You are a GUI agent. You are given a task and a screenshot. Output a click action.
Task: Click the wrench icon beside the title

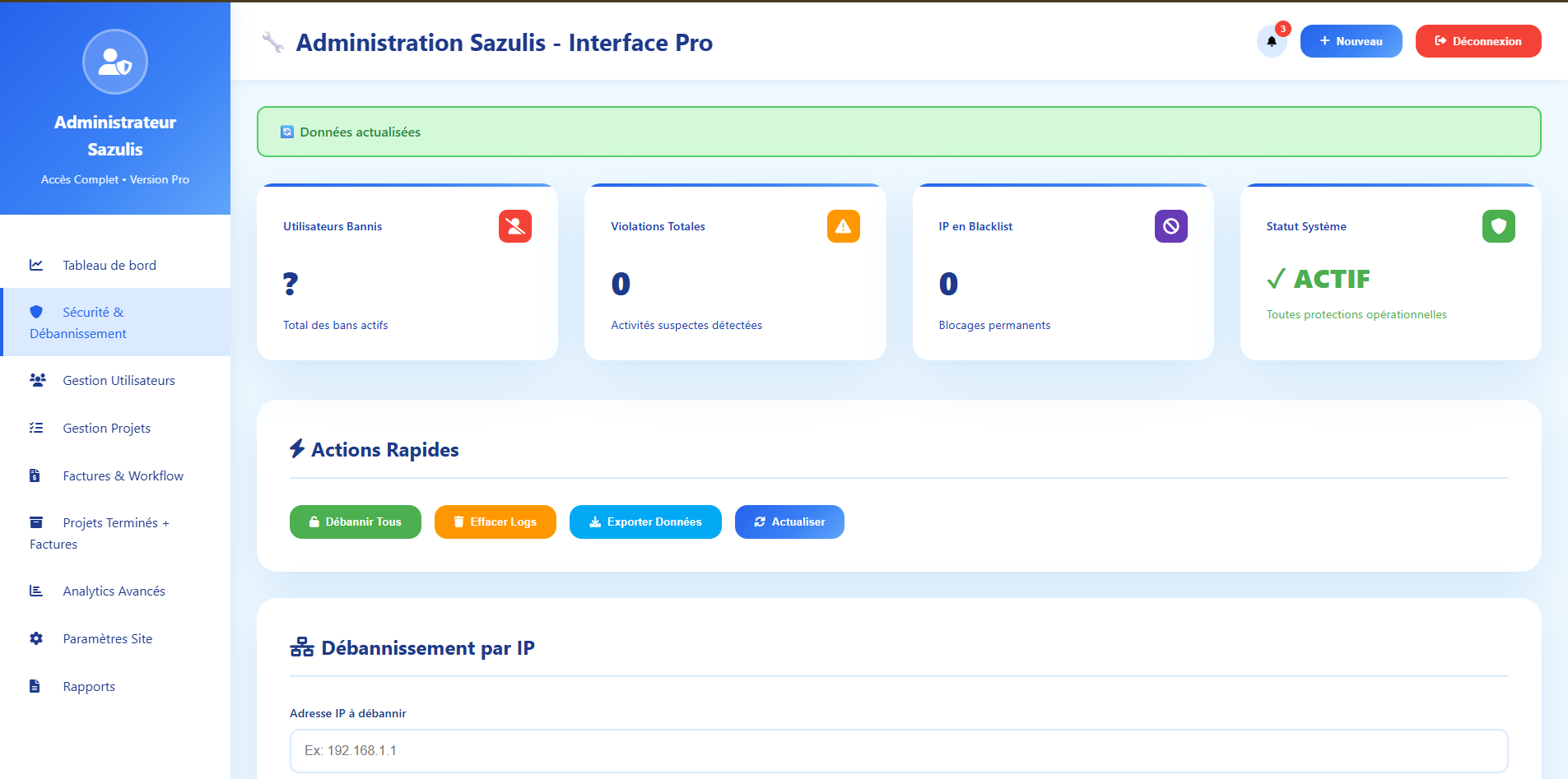[272, 42]
